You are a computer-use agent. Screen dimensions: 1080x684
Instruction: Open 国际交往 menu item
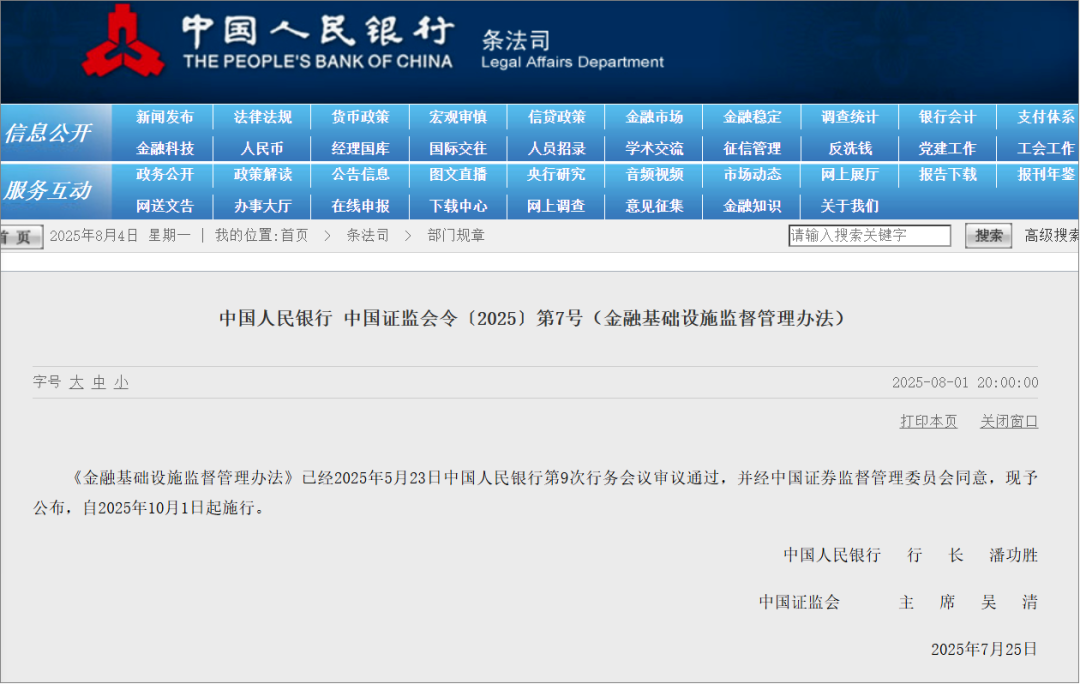[458, 148]
